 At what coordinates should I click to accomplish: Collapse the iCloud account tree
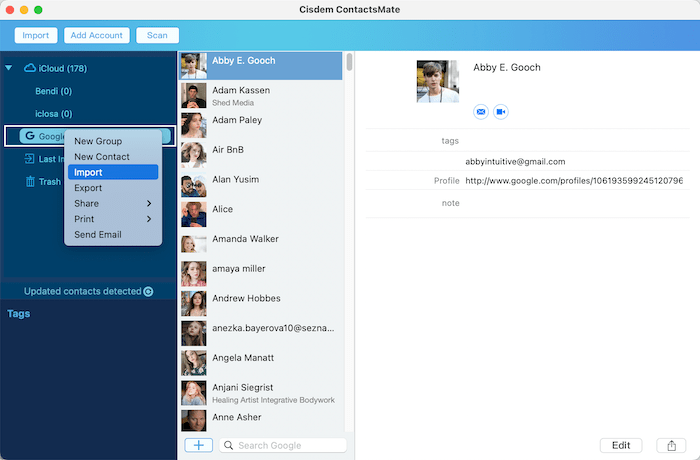[8, 68]
